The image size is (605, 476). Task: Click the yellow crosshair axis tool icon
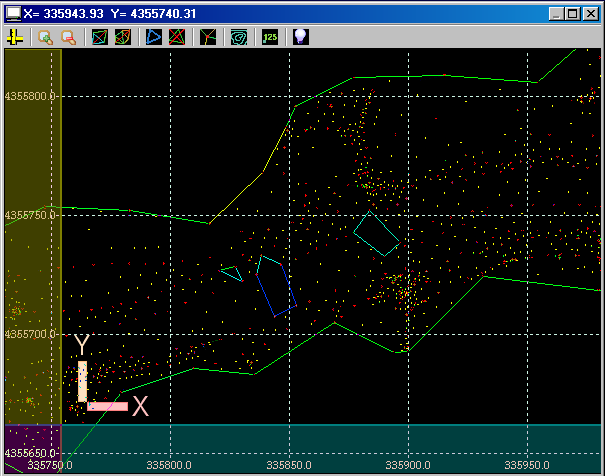(x=15, y=37)
